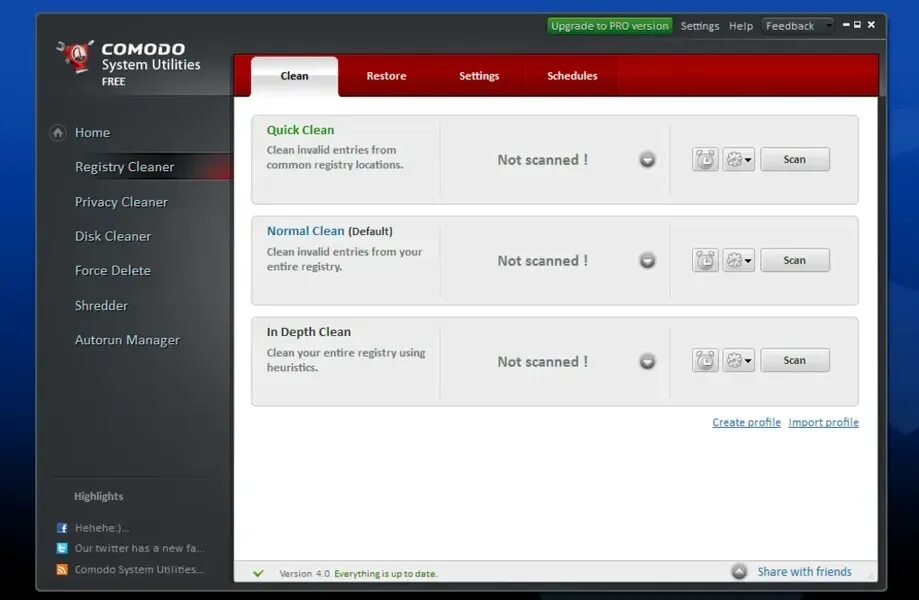The image size is (919, 600).
Task: Click the Import profile link
Action: click(x=823, y=422)
